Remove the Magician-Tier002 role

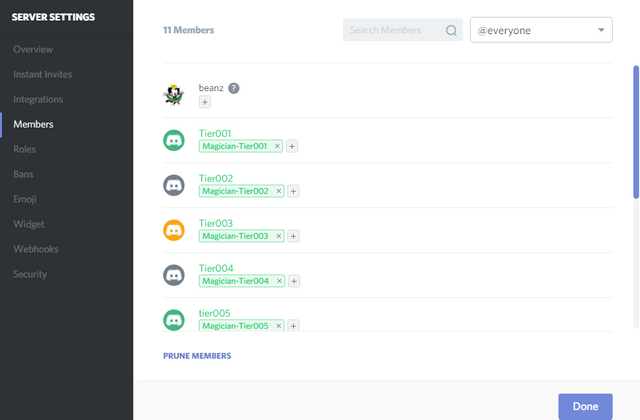pos(279,191)
